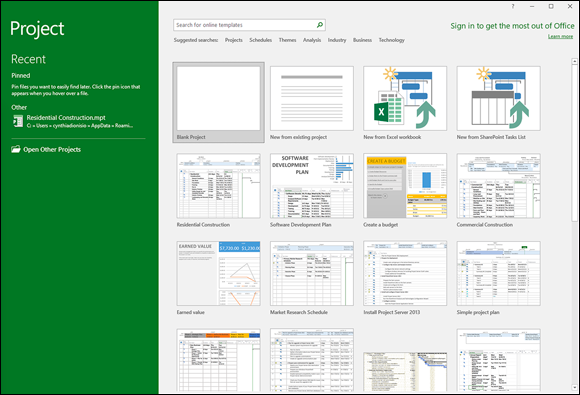Open the Simple project plan template
Image resolution: width=580 pixels, height=395 pixels.
click(498, 278)
